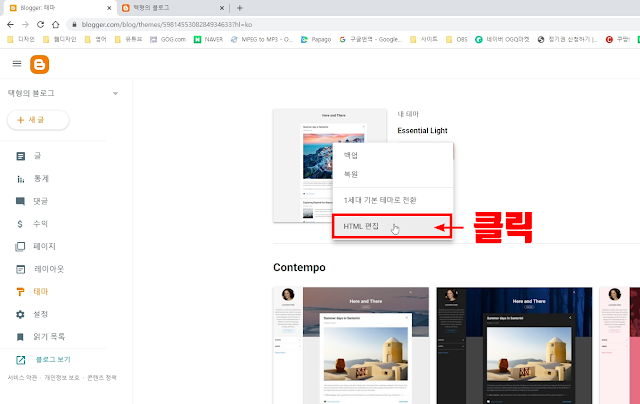Select 테마 theme paint-roller item
Image resolution: width=640 pixels, height=404 pixels.
pyautogui.click(x=33, y=292)
